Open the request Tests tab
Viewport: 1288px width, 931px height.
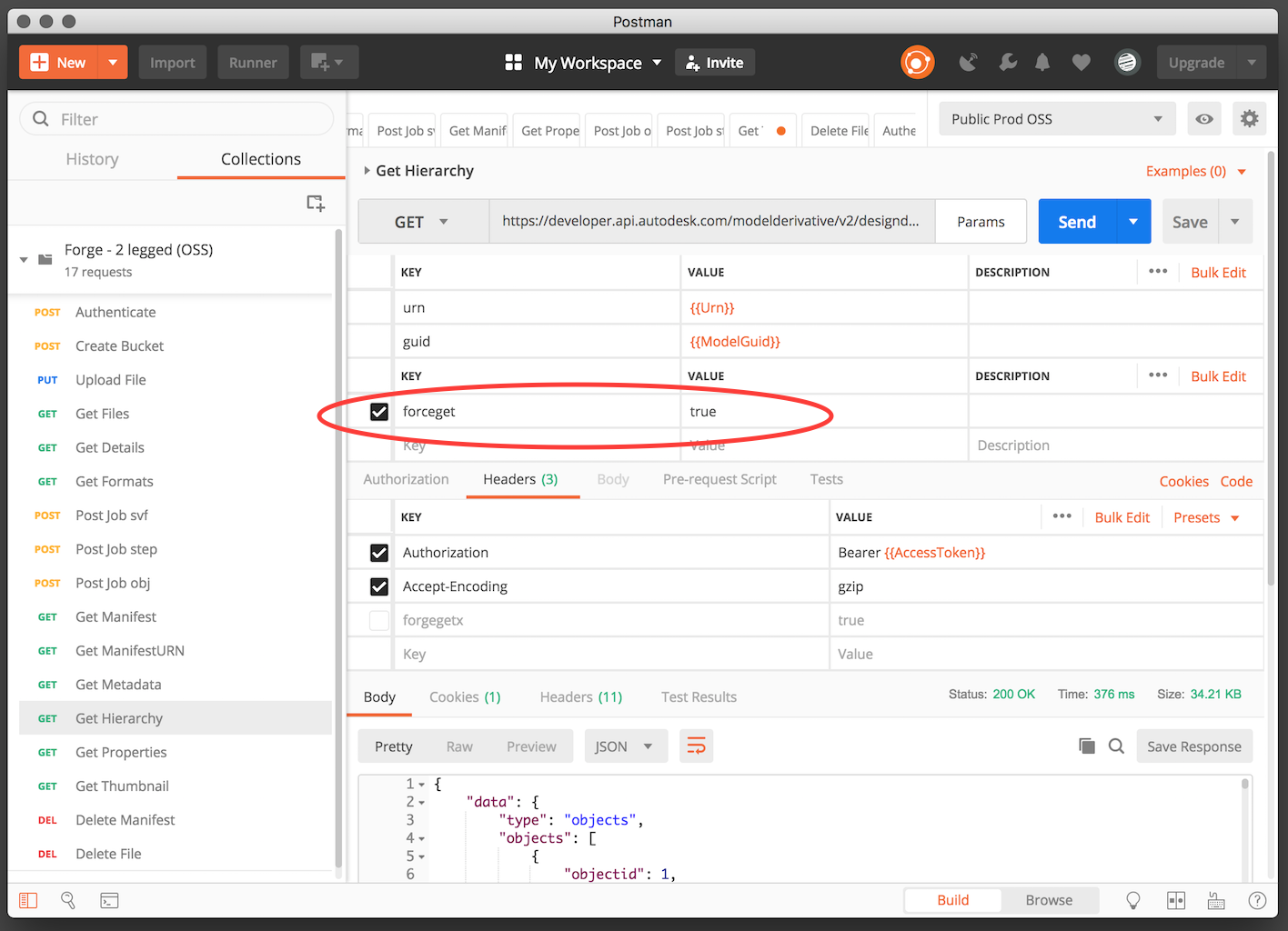827,479
